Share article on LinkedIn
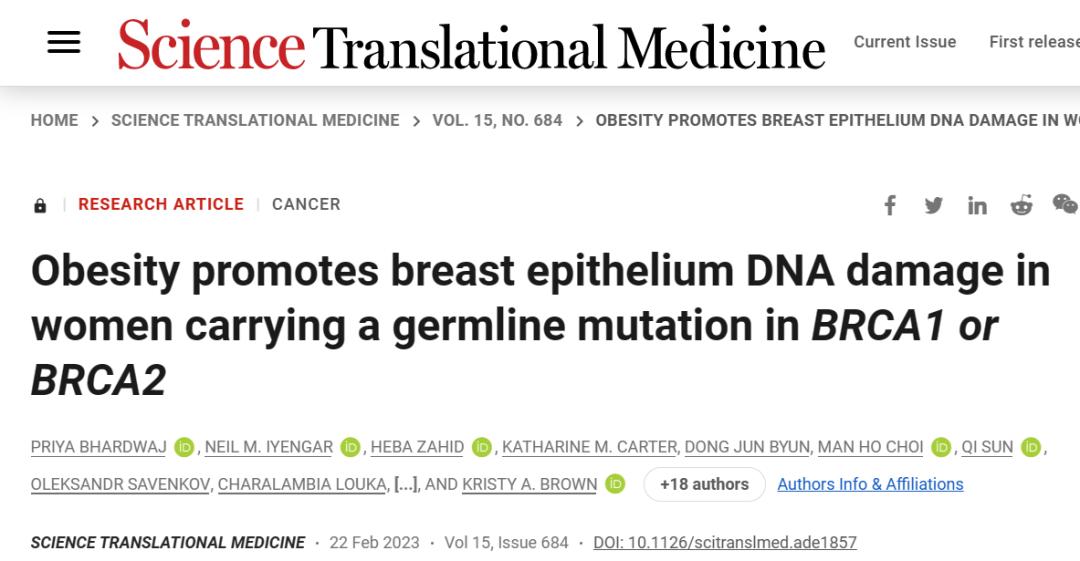 coord(977,206)
